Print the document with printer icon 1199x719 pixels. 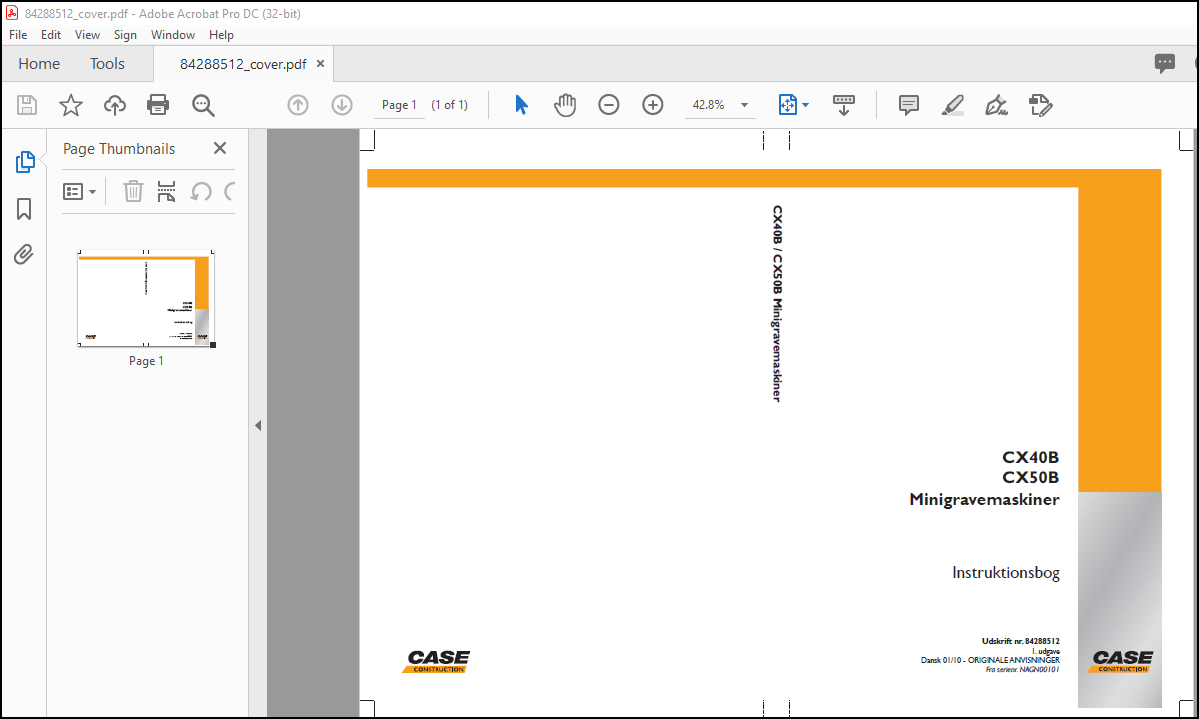(158, 105)
